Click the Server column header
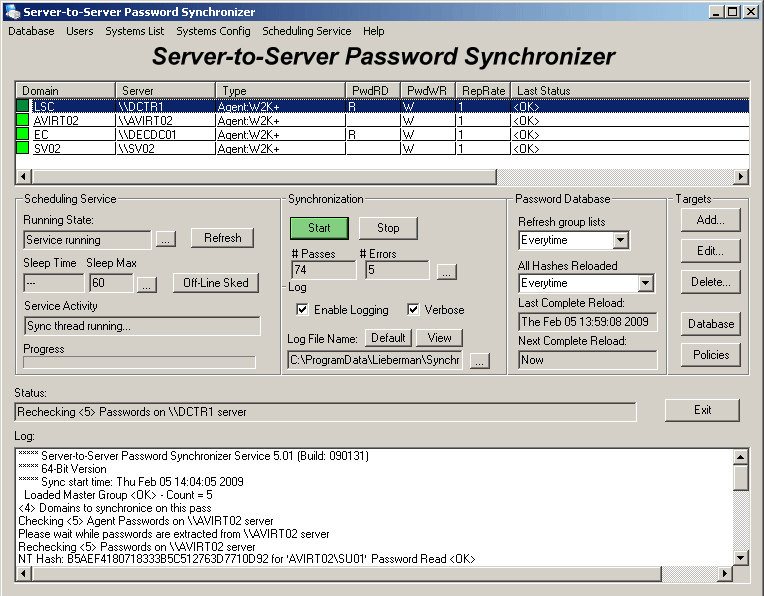 (166, 91)
